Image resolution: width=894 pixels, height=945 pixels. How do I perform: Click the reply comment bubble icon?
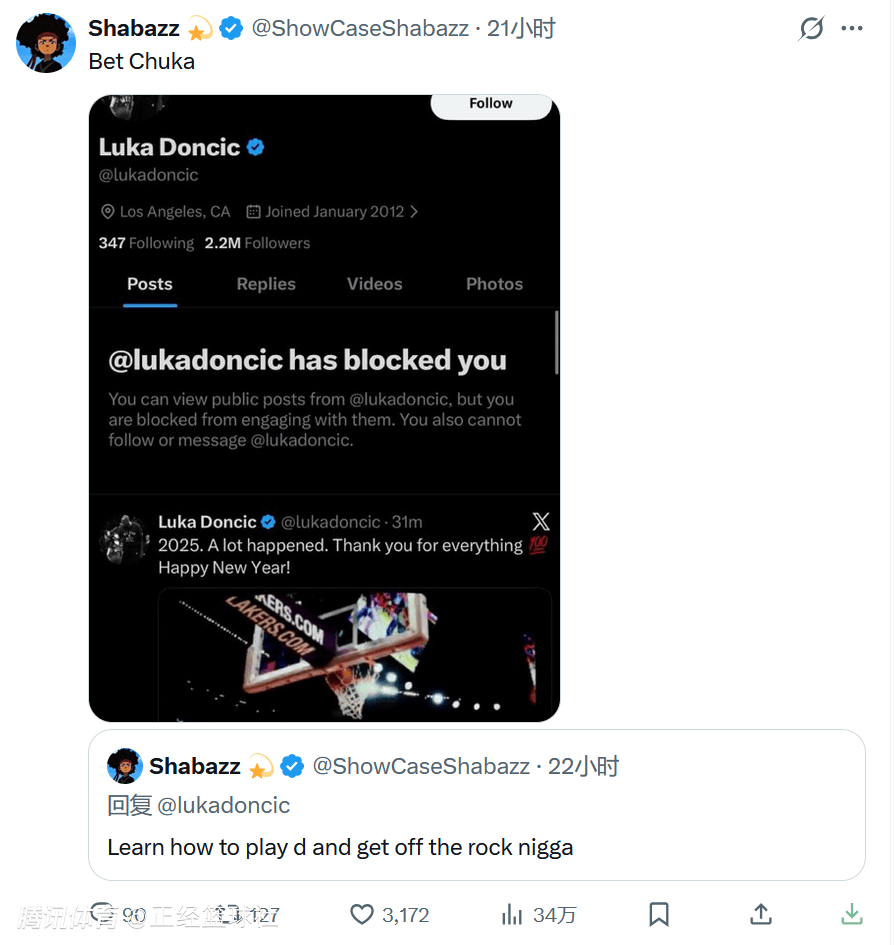point(103,914)
